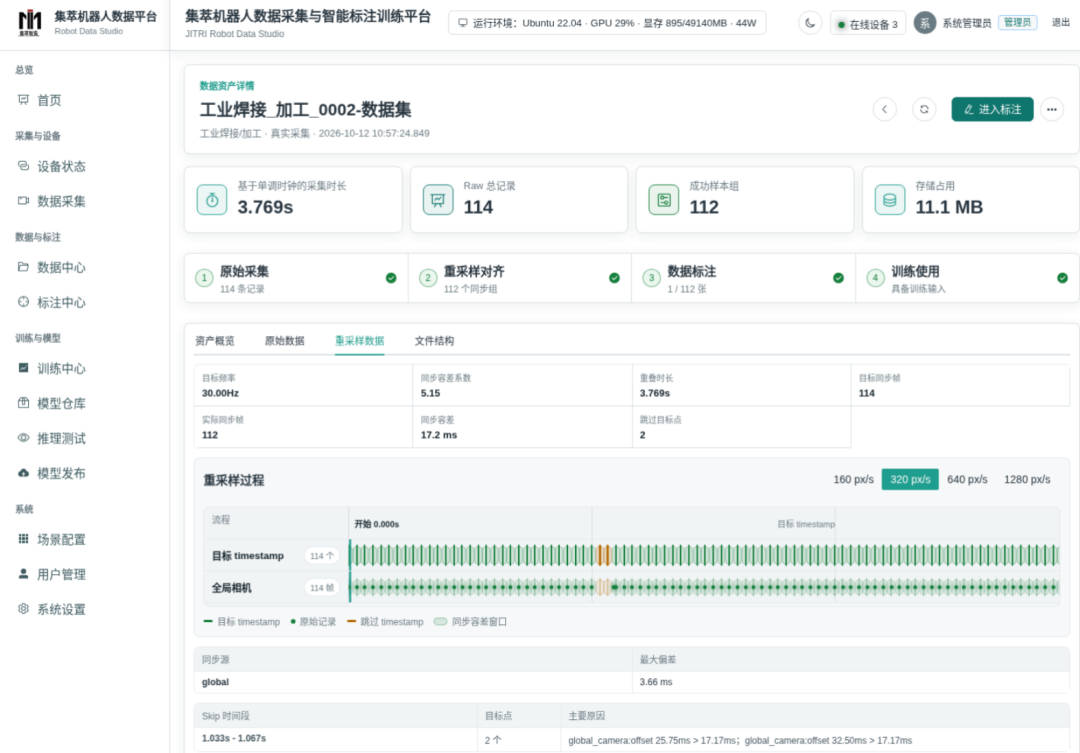Viewport: 1080px width, 753px height.
Task: Click the back arrow button
Action: tap(884, 110)
